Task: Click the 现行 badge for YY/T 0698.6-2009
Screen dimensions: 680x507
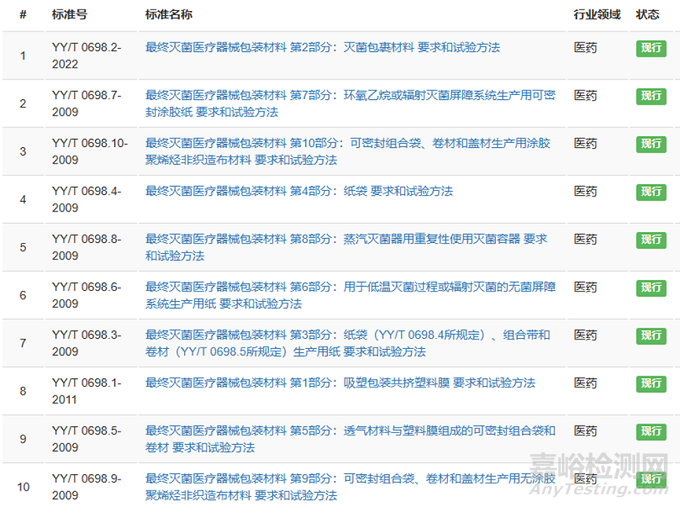Action: tap(651, 288)
